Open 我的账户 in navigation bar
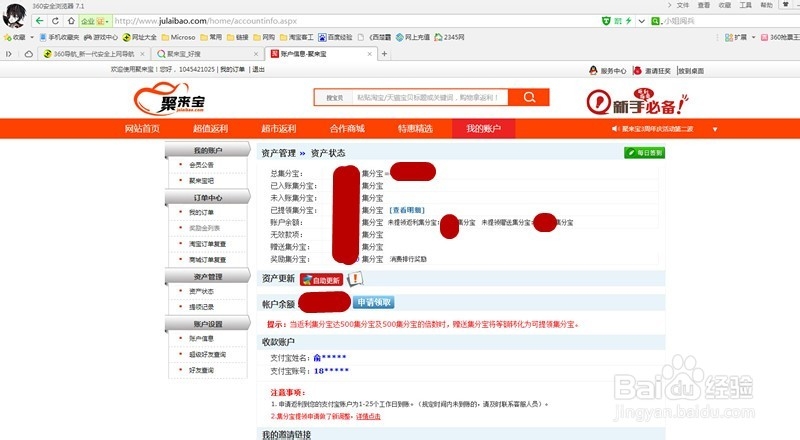 (x=483, y=129)
